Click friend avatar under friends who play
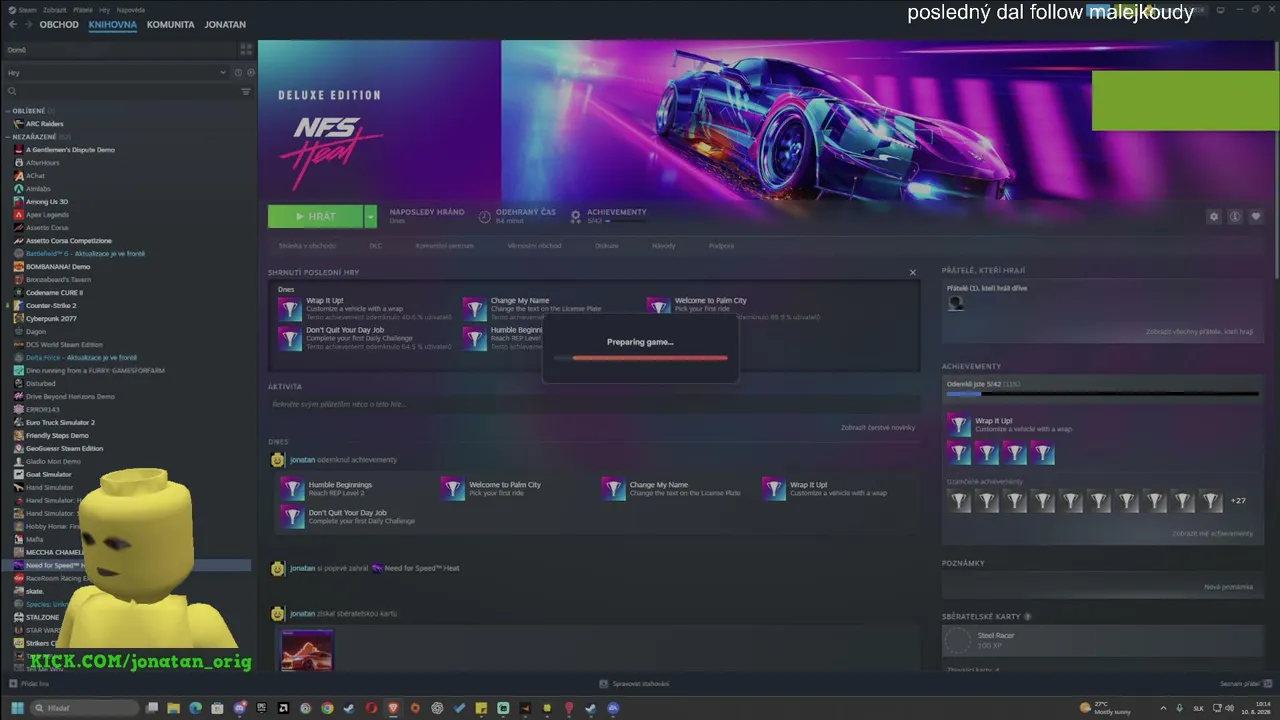The width and height of the screenshot is (1280, 720). click(956, 303)
